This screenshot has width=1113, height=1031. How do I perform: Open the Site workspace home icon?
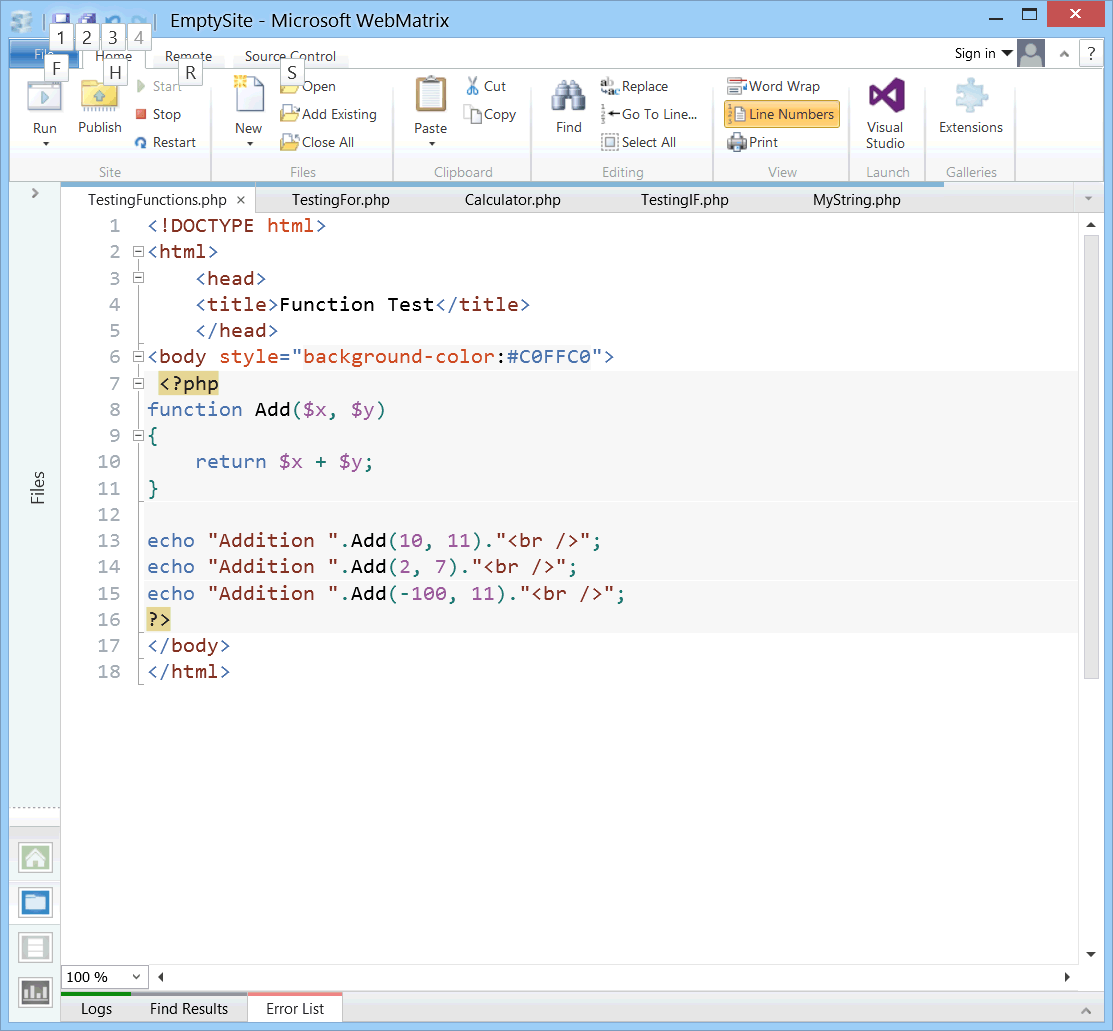click(35, 858)
